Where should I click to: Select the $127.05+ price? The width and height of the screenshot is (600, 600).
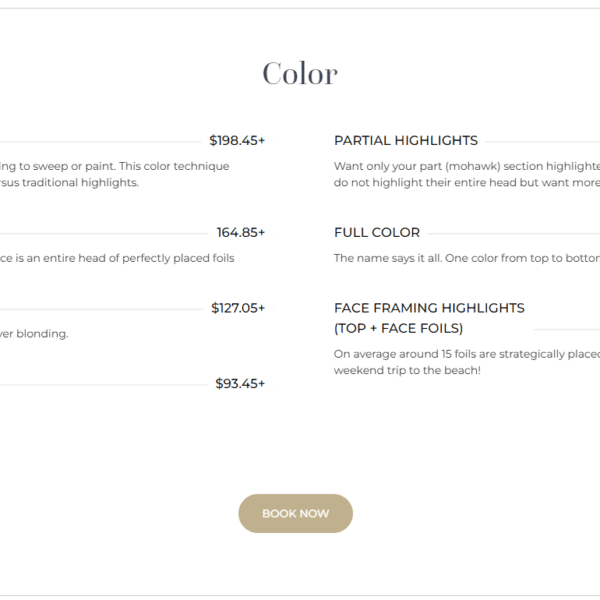click(x=238, y=308)
